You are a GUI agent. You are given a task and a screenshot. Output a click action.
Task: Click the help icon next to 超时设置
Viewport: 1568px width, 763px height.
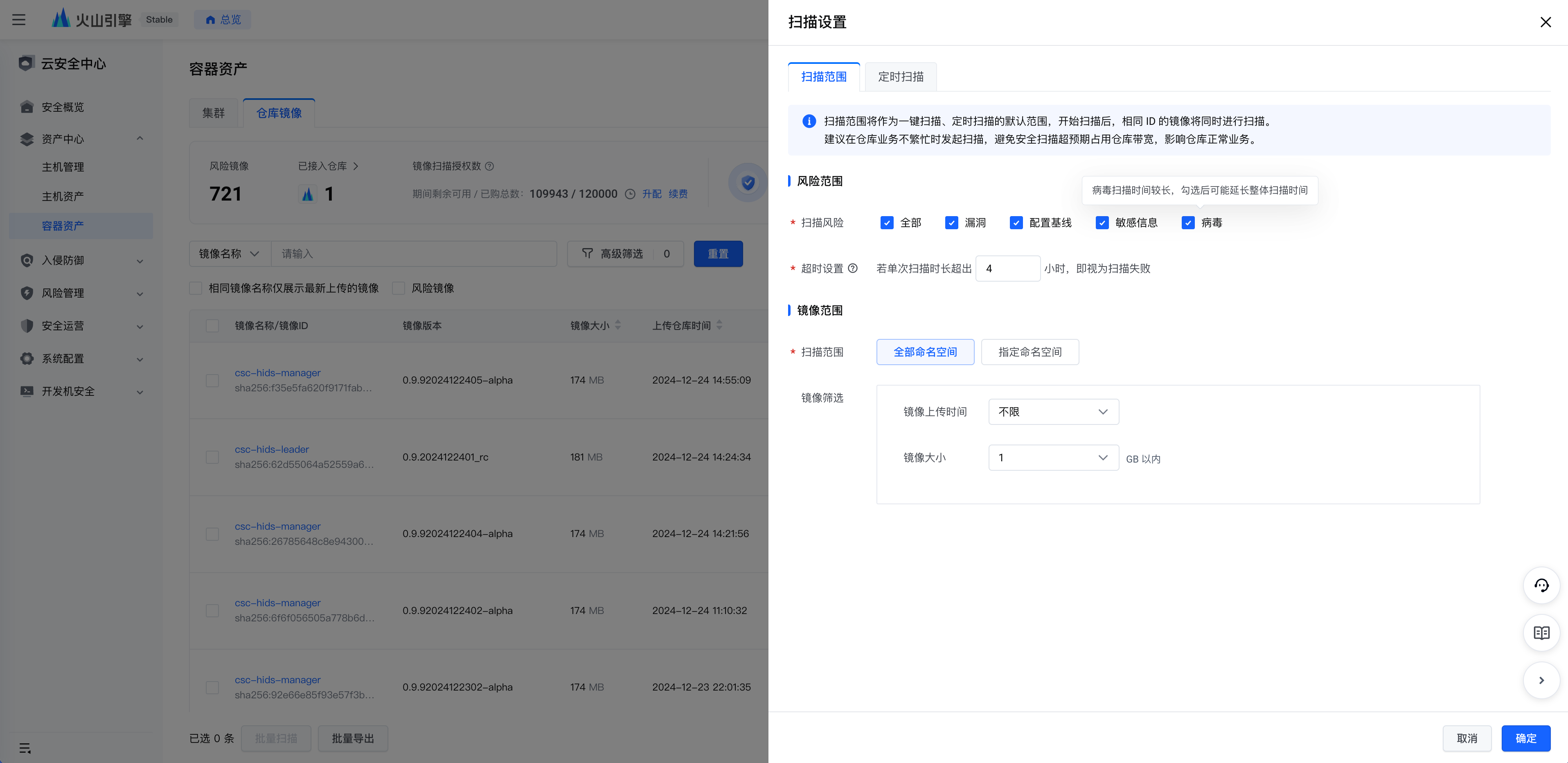[x=853, y=268]
